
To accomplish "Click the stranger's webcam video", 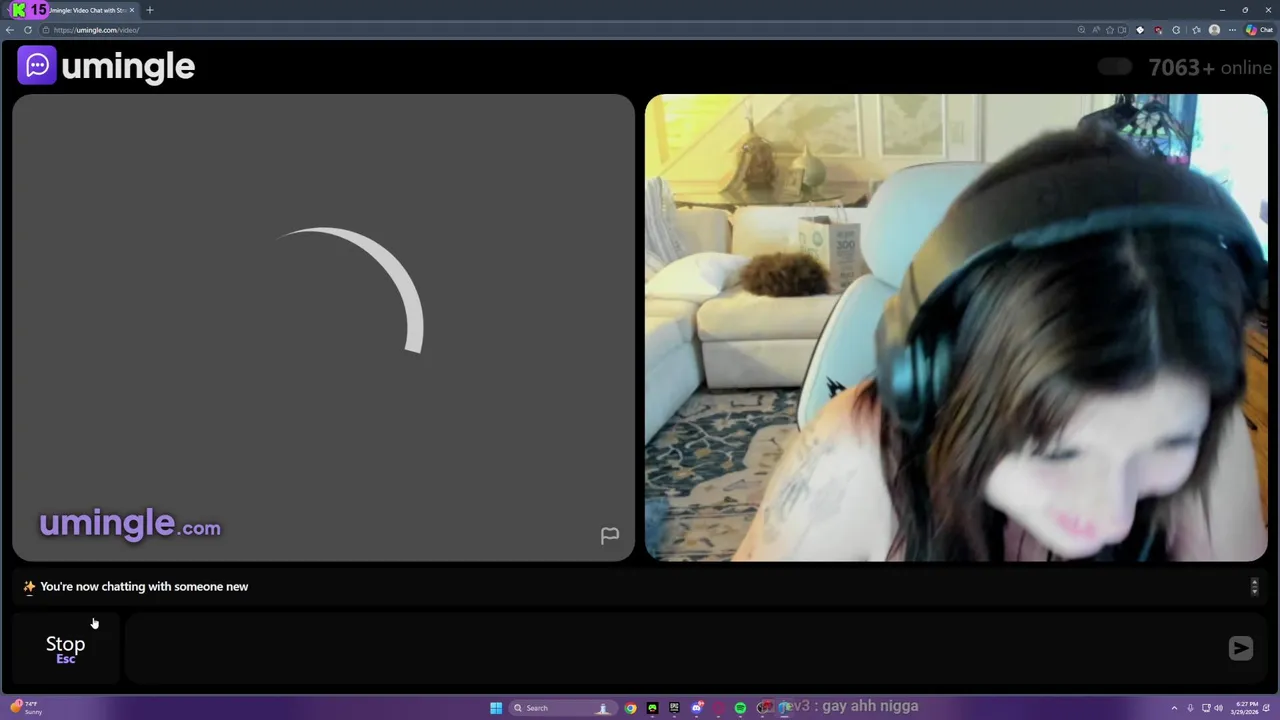I will [x=956, y=328].
